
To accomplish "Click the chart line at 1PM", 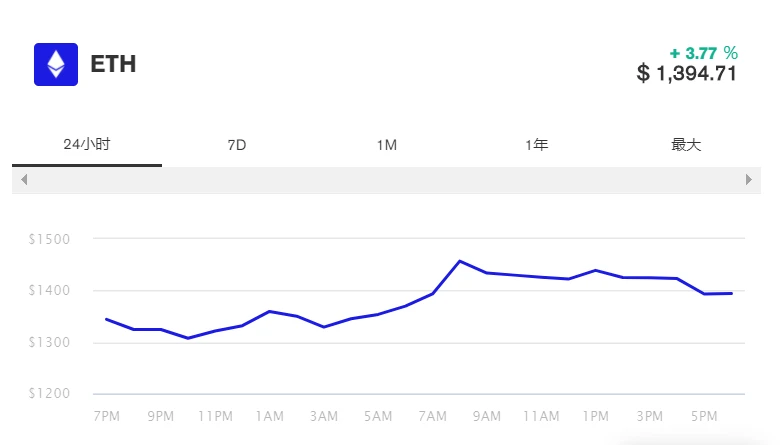I will [x=596, y=270].
